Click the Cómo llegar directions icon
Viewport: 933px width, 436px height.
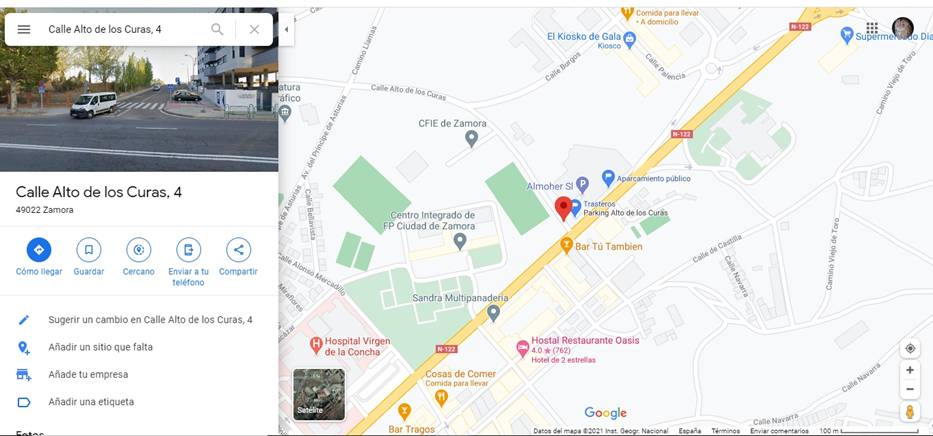point(39,250)
